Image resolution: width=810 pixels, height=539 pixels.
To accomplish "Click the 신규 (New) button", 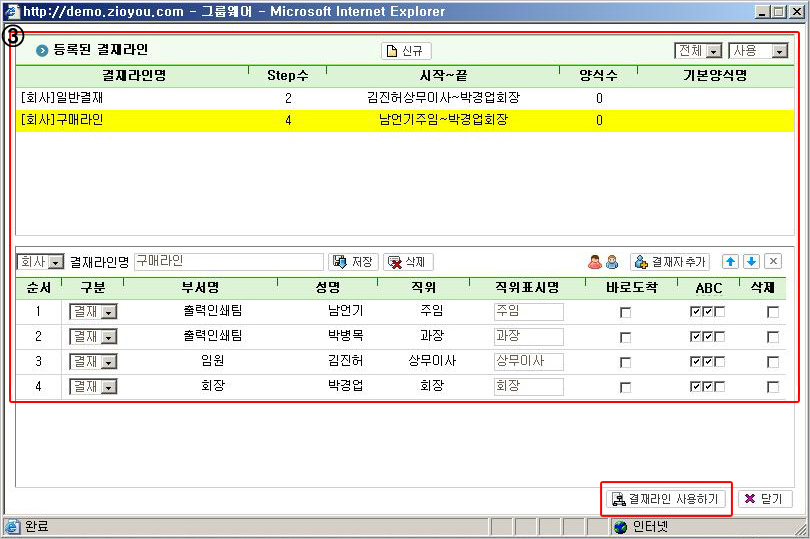I will point(406,51).
